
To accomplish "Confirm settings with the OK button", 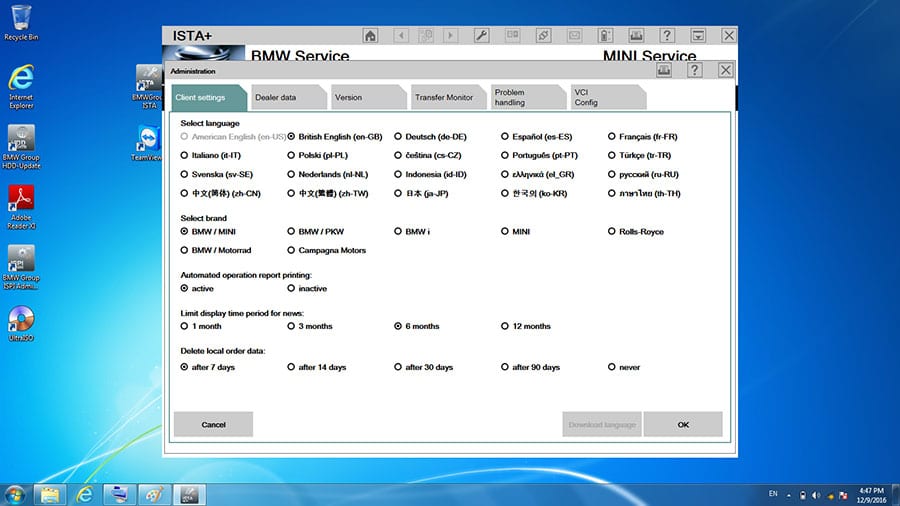I will click(683, 425).
